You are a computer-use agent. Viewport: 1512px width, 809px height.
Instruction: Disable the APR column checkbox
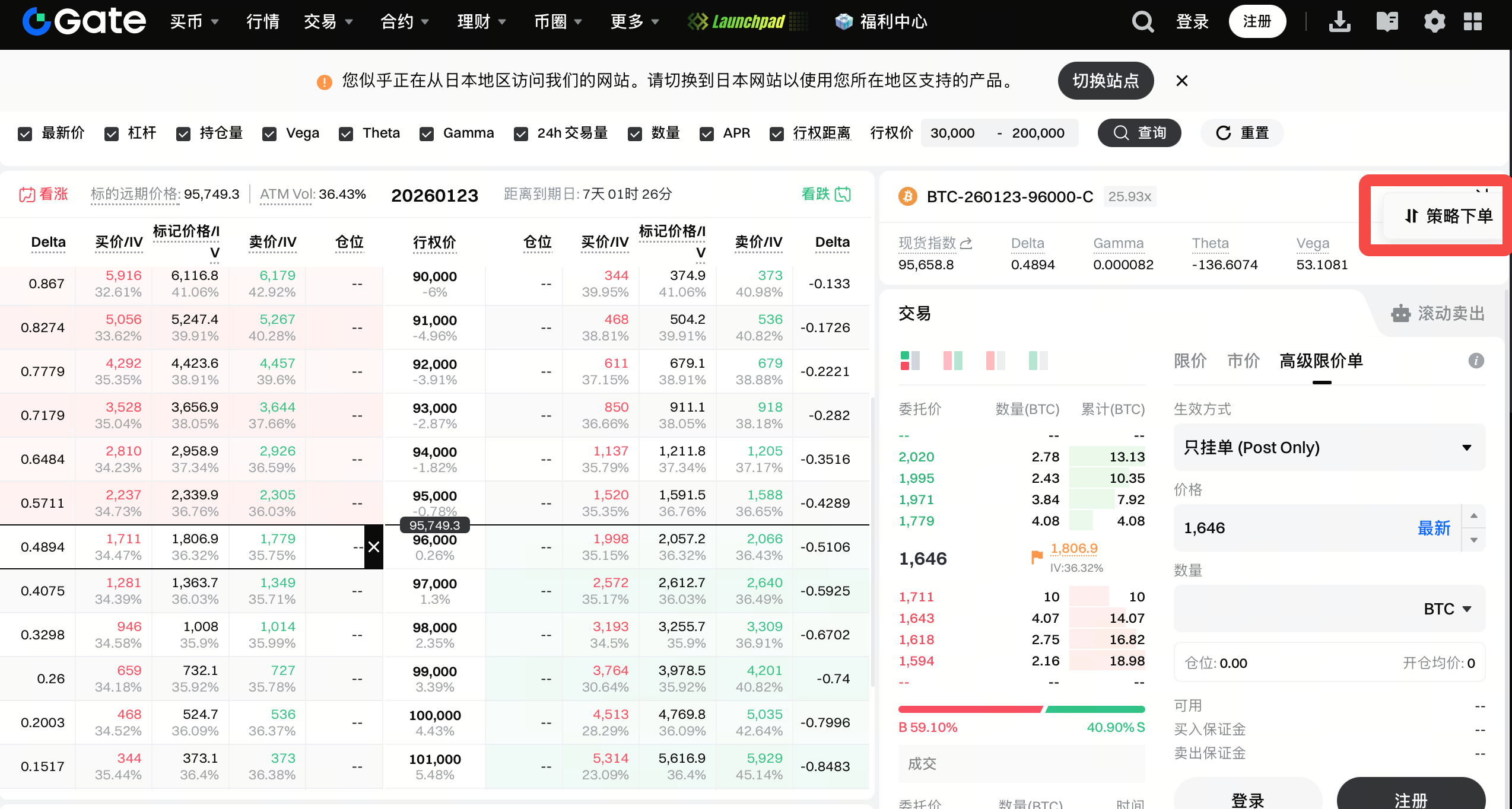(706, 134)
